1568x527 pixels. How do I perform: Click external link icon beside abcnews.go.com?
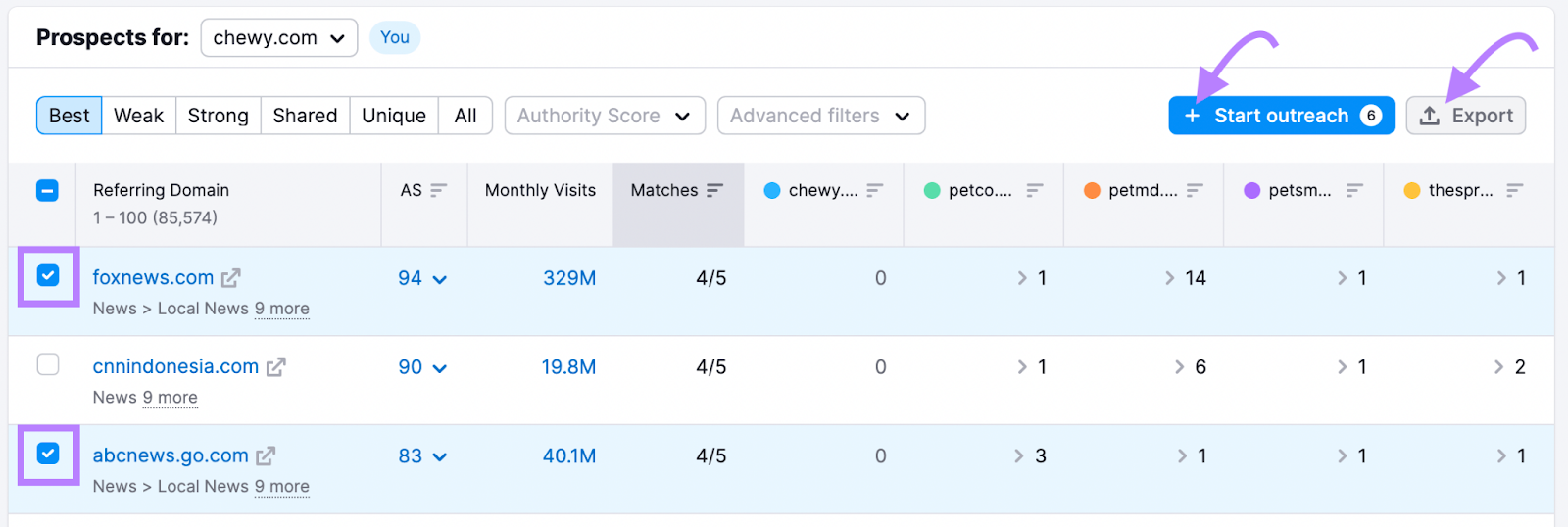coord(266,456)
